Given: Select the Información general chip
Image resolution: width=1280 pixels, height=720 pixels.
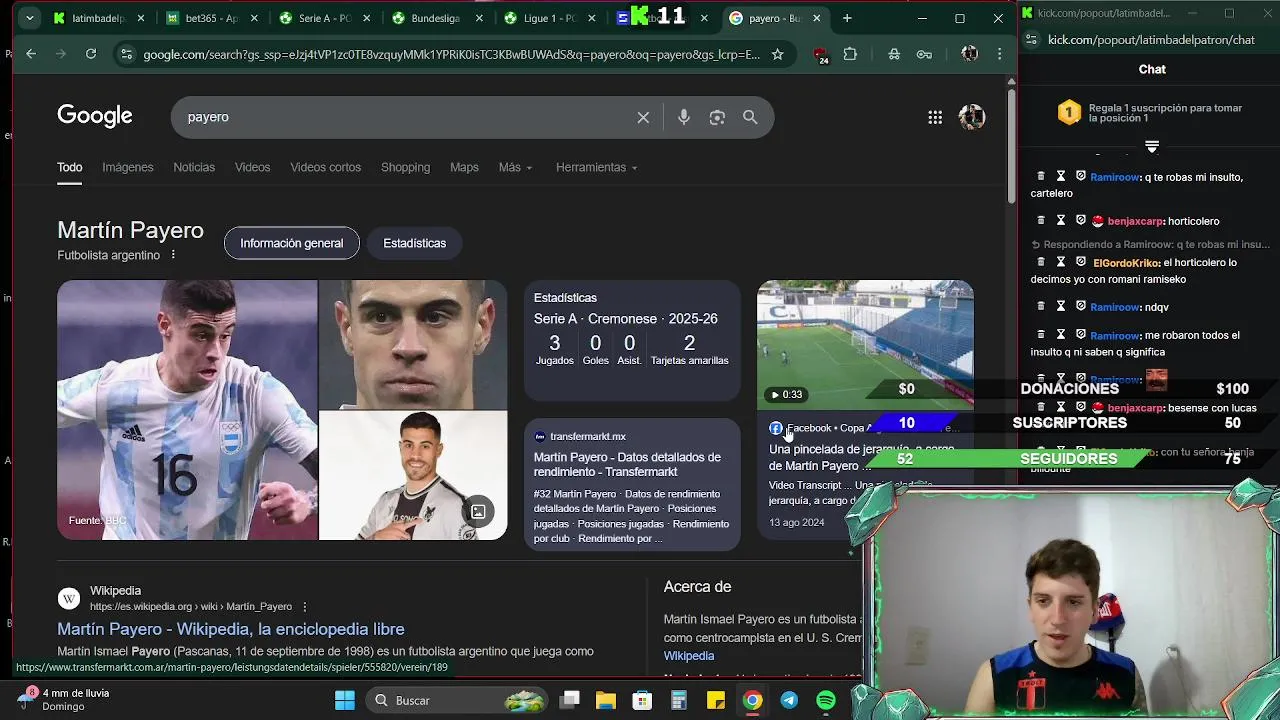Looking at the screenshot, I should [291, 243].
